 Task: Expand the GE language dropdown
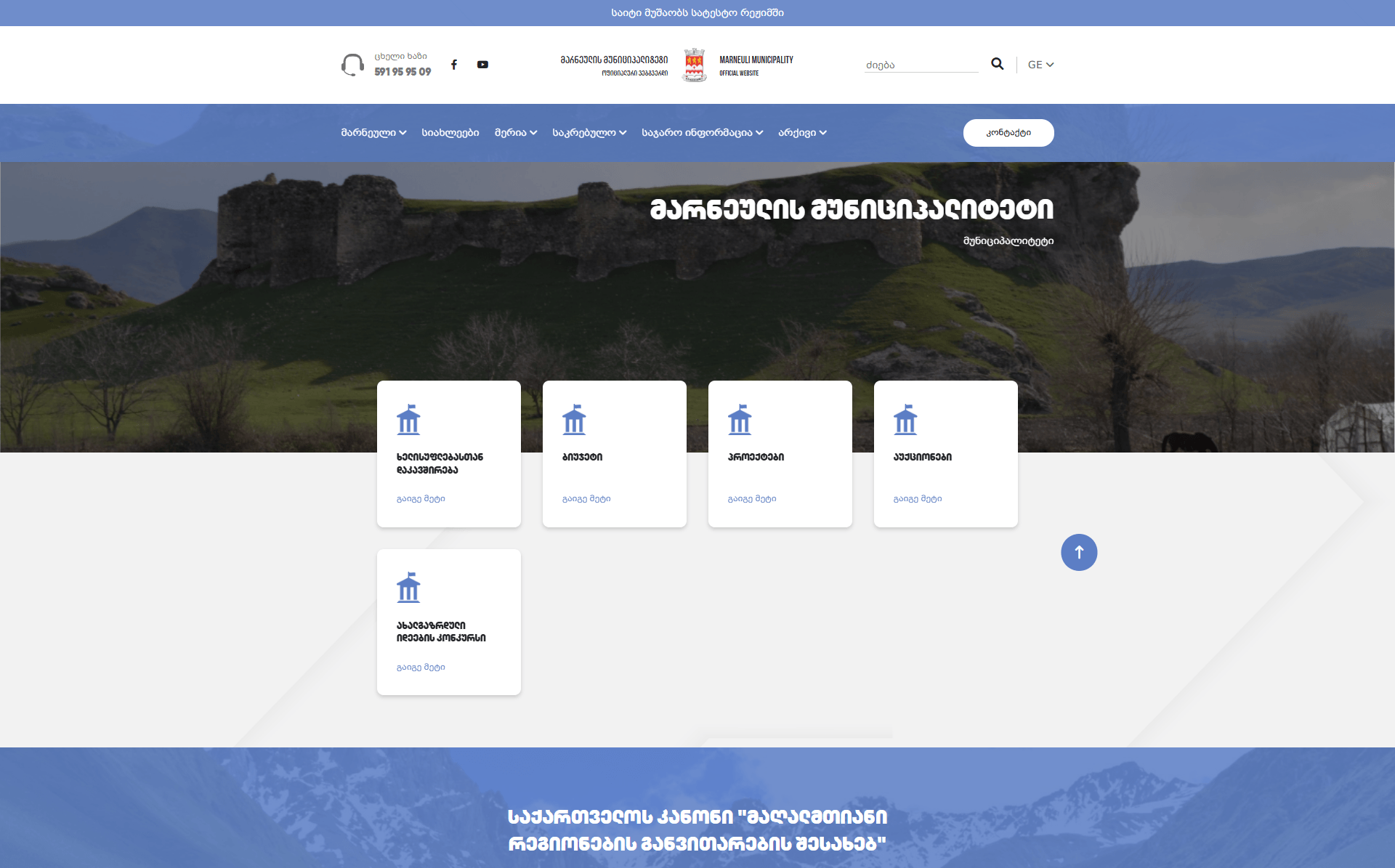(1040, 65)
